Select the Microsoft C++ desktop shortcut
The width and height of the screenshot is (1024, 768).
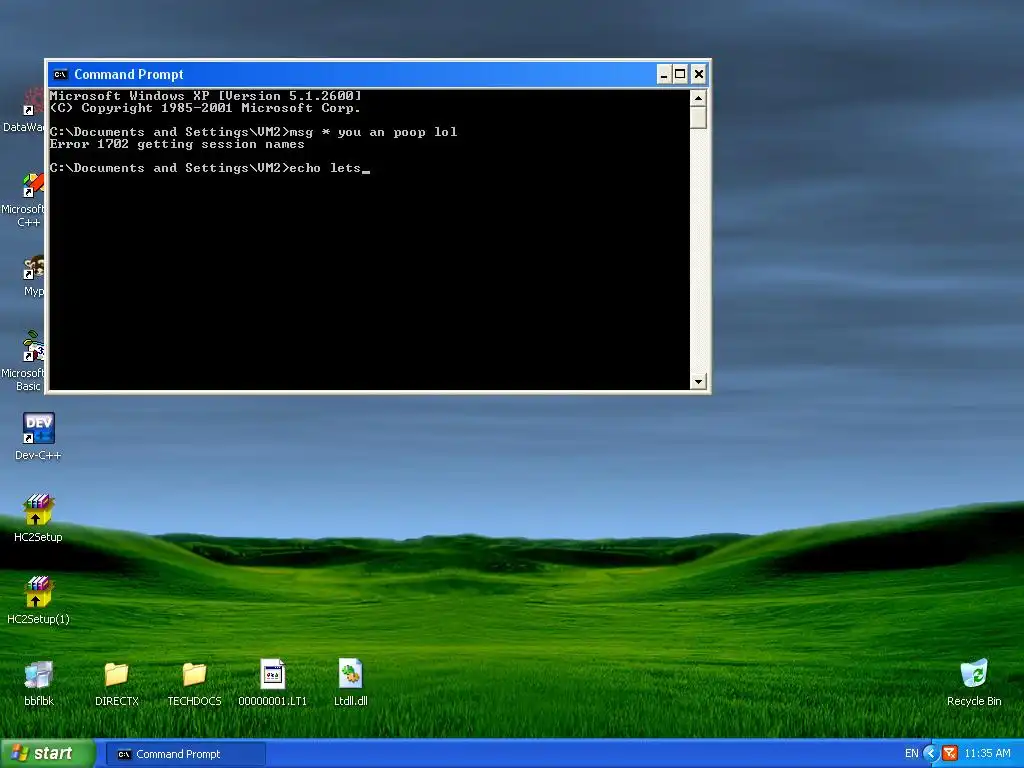pyautogui.click(x=25, y=199)
